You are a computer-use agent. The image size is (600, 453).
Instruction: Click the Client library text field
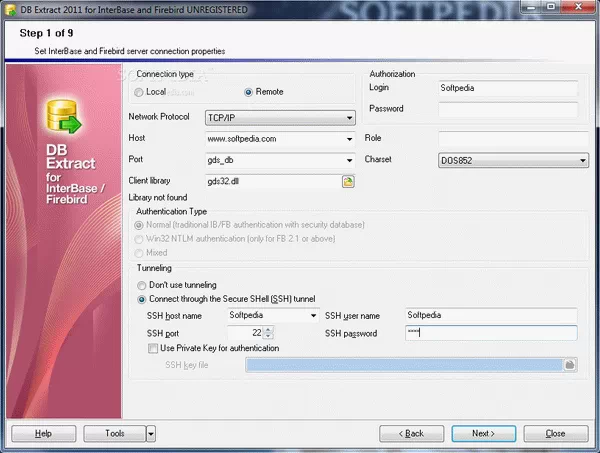273,181
